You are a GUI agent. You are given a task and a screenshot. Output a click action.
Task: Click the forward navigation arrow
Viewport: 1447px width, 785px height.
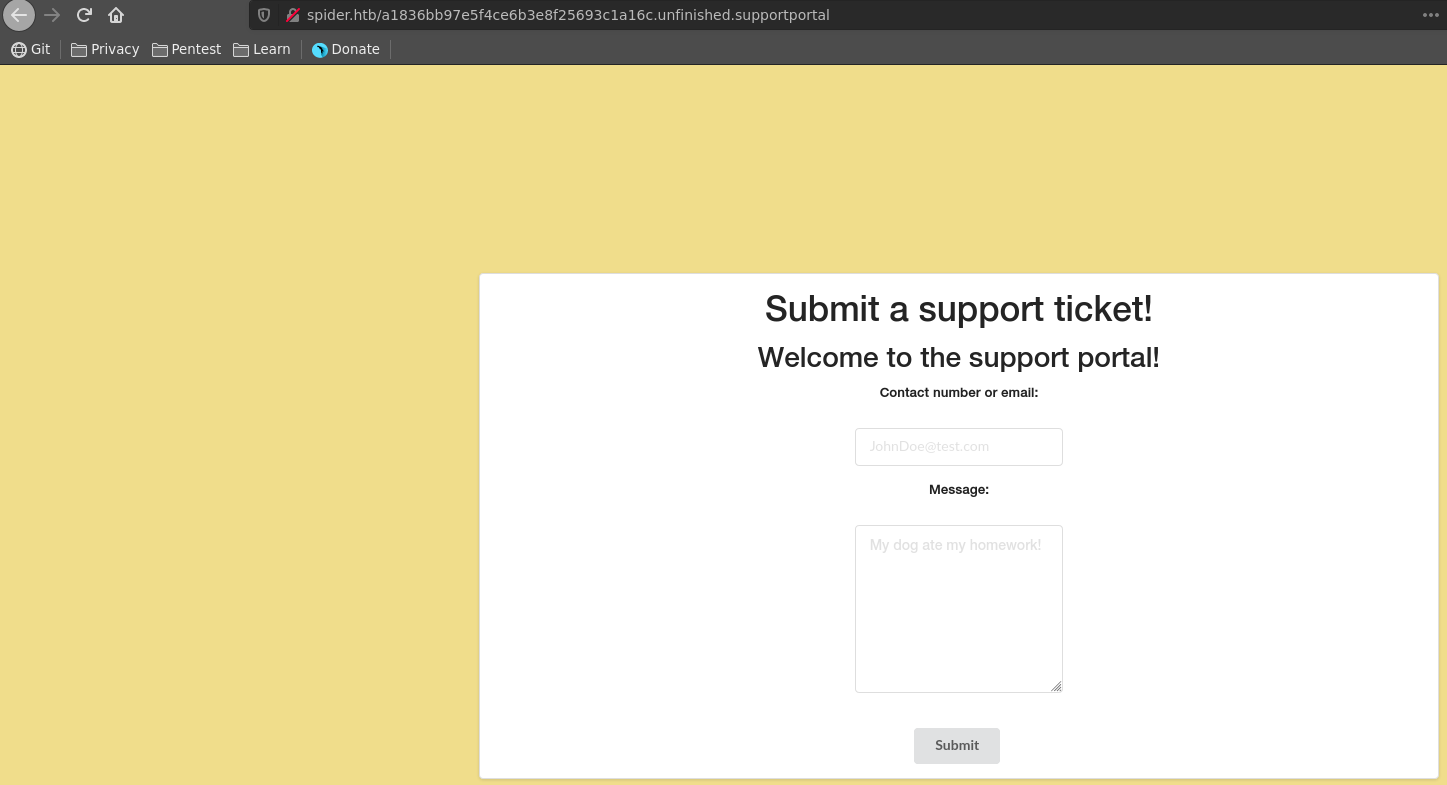coord(52,15)
